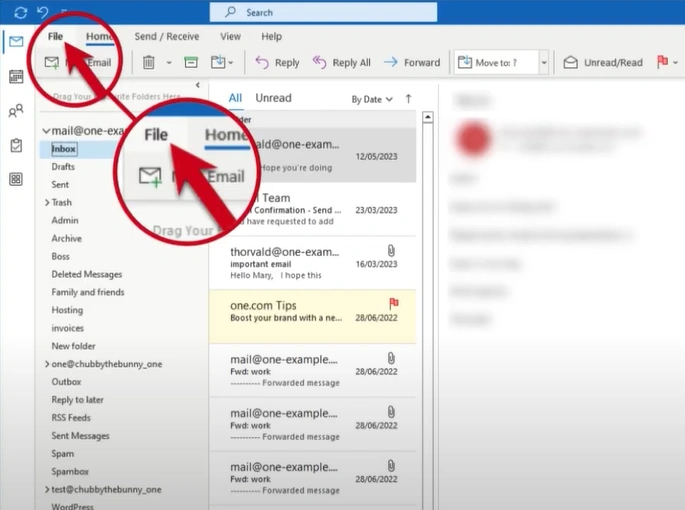
Task: Select the Outbox folder
Action: (66, 382)
